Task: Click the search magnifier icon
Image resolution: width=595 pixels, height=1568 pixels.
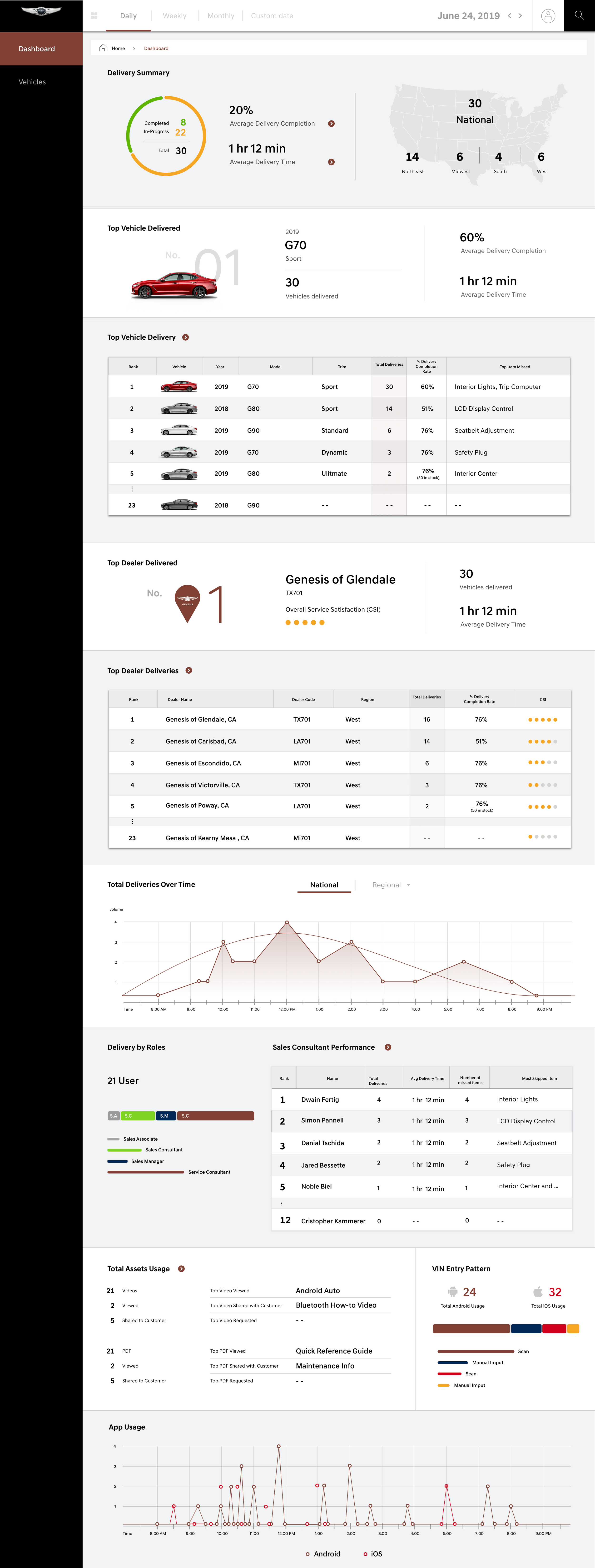Action: (x=579, y=16)
